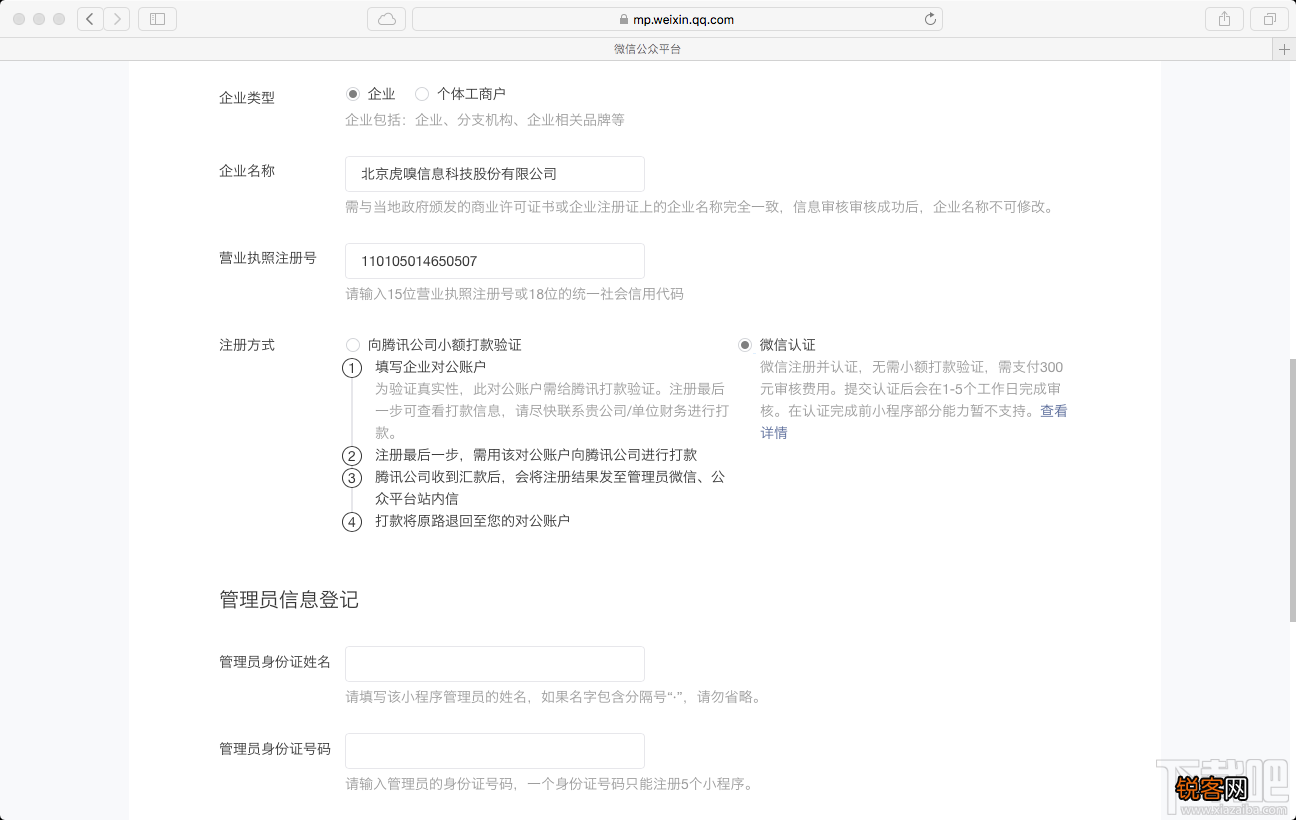The width and height of the screenshot is (1296, 820).
Task: Click the lock icon in address bar
Action: pyautogui.click(x=624, y=19)
